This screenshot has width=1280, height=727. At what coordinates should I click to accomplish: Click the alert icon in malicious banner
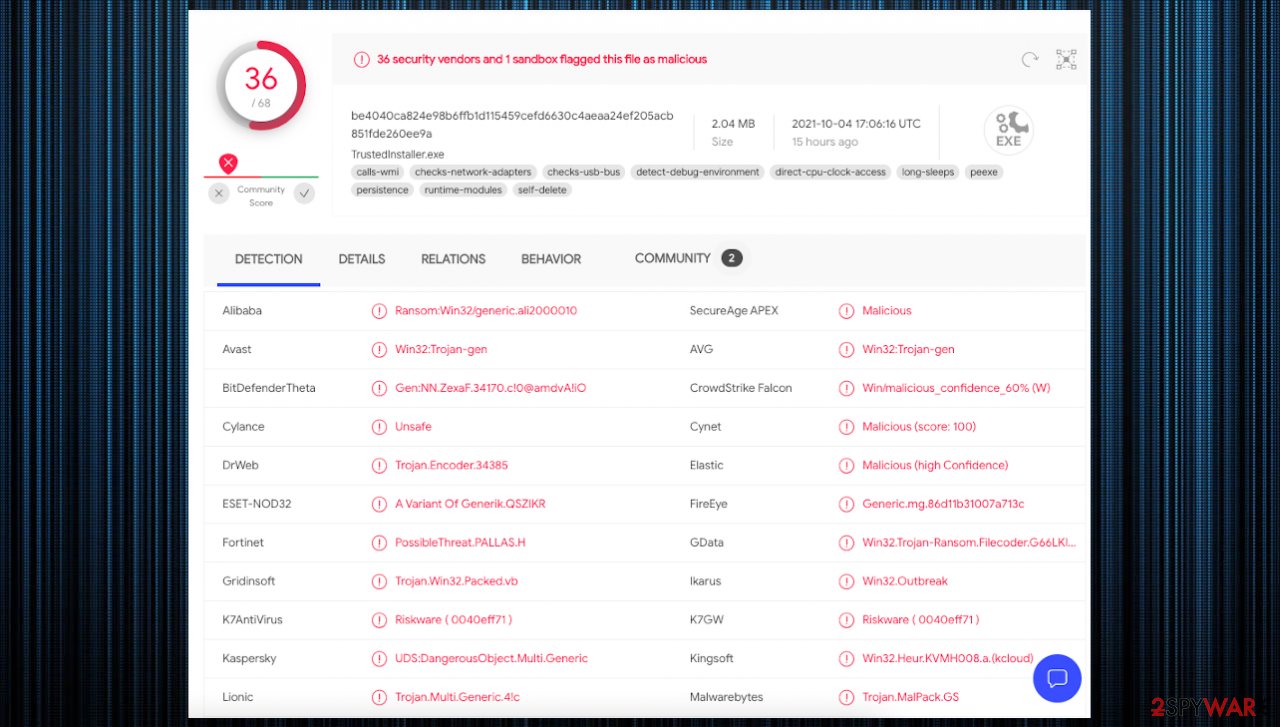click(361, 60)
